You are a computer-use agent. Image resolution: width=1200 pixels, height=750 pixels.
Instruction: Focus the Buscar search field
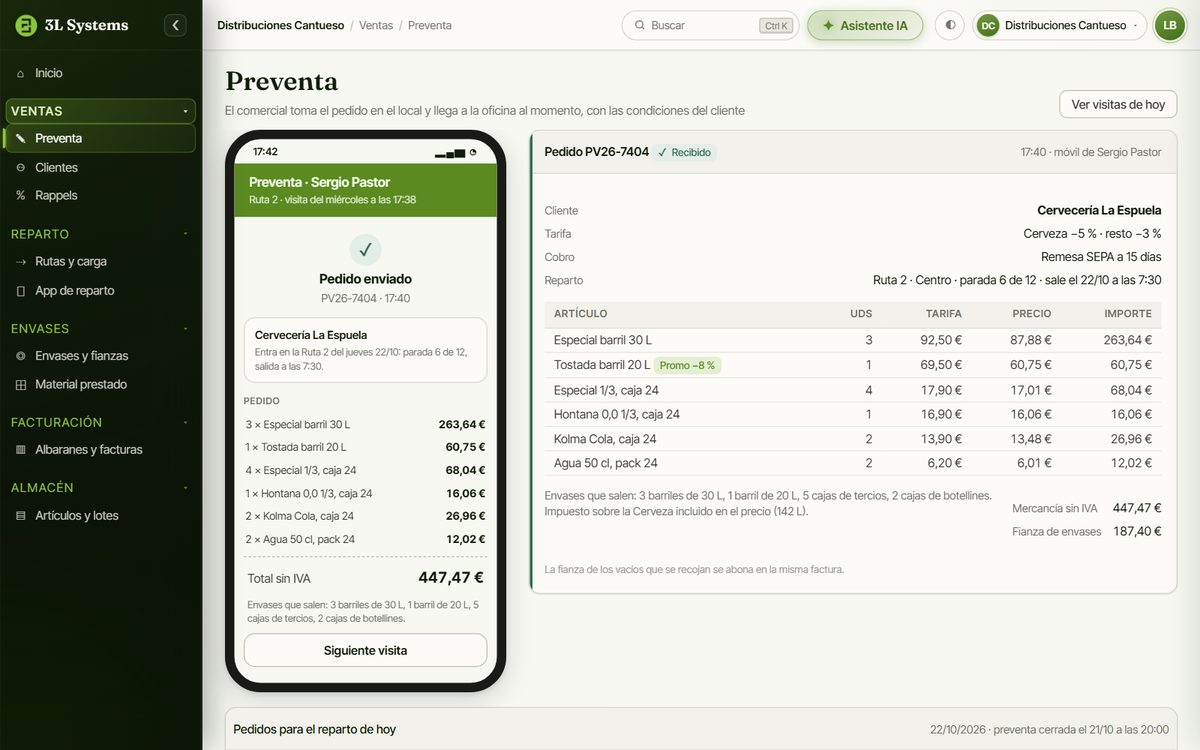[x=710, y=25]
